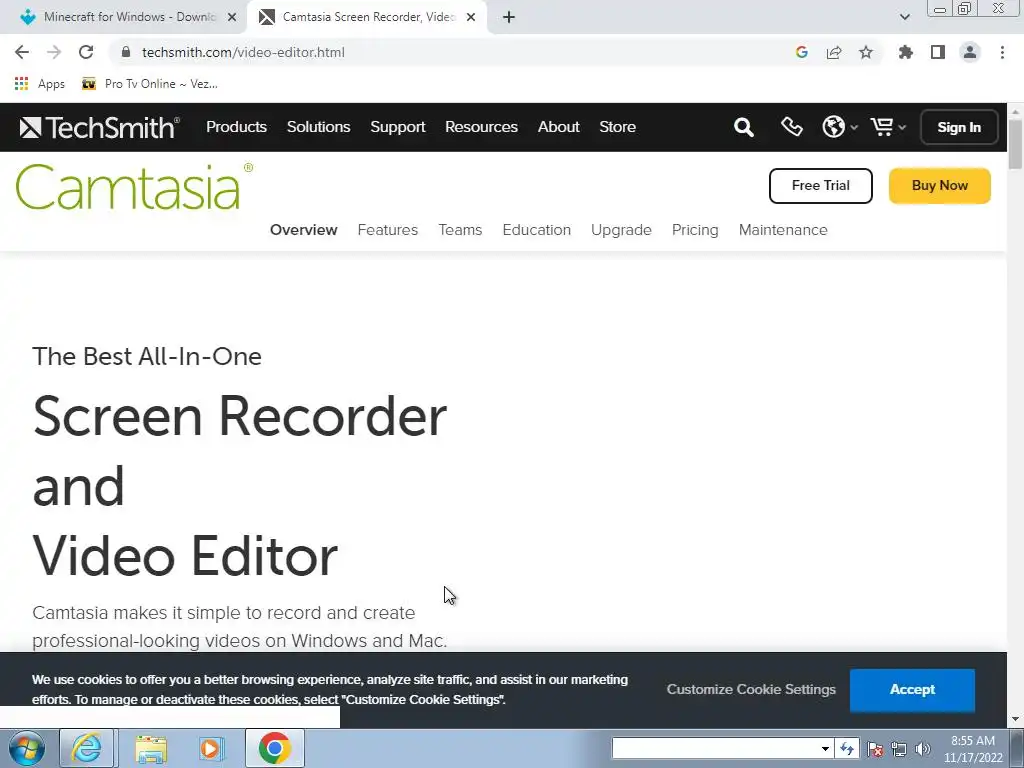Click the Buy Now button

coord(940,185)
